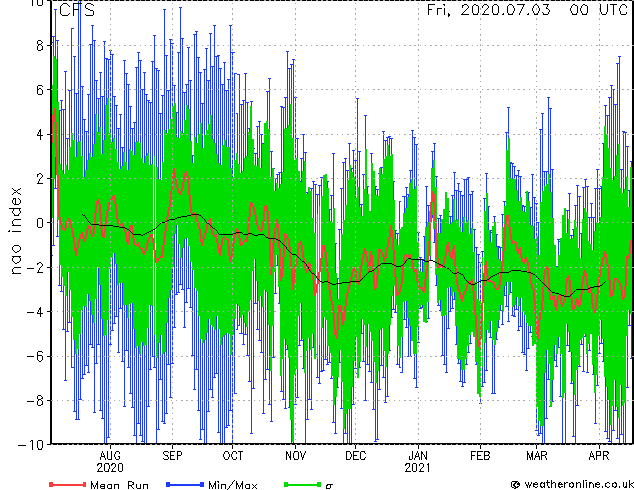
Task: Click the y-axis value -6
Action: tap(36, 356)
